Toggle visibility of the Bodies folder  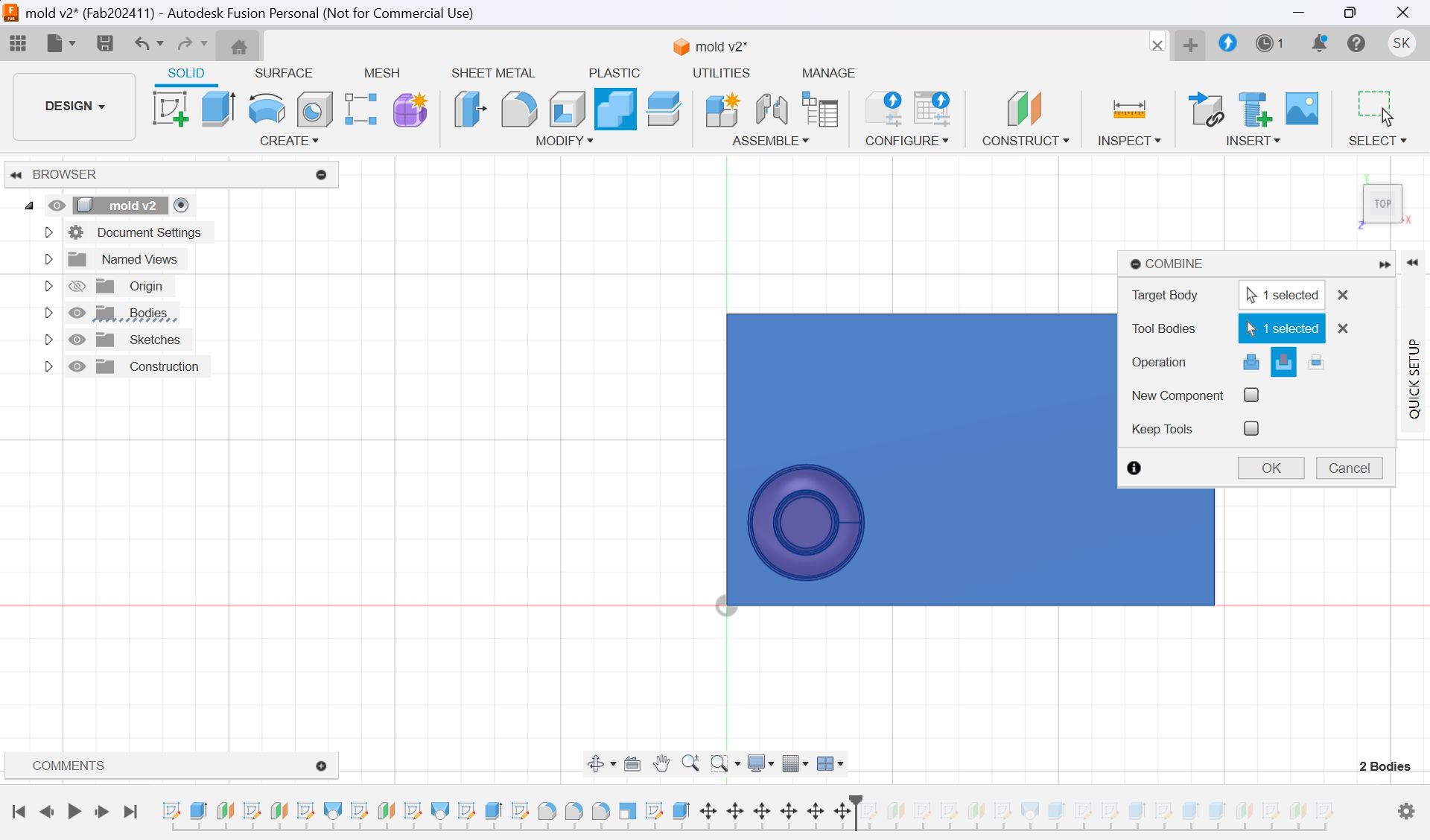click(77, 313)
